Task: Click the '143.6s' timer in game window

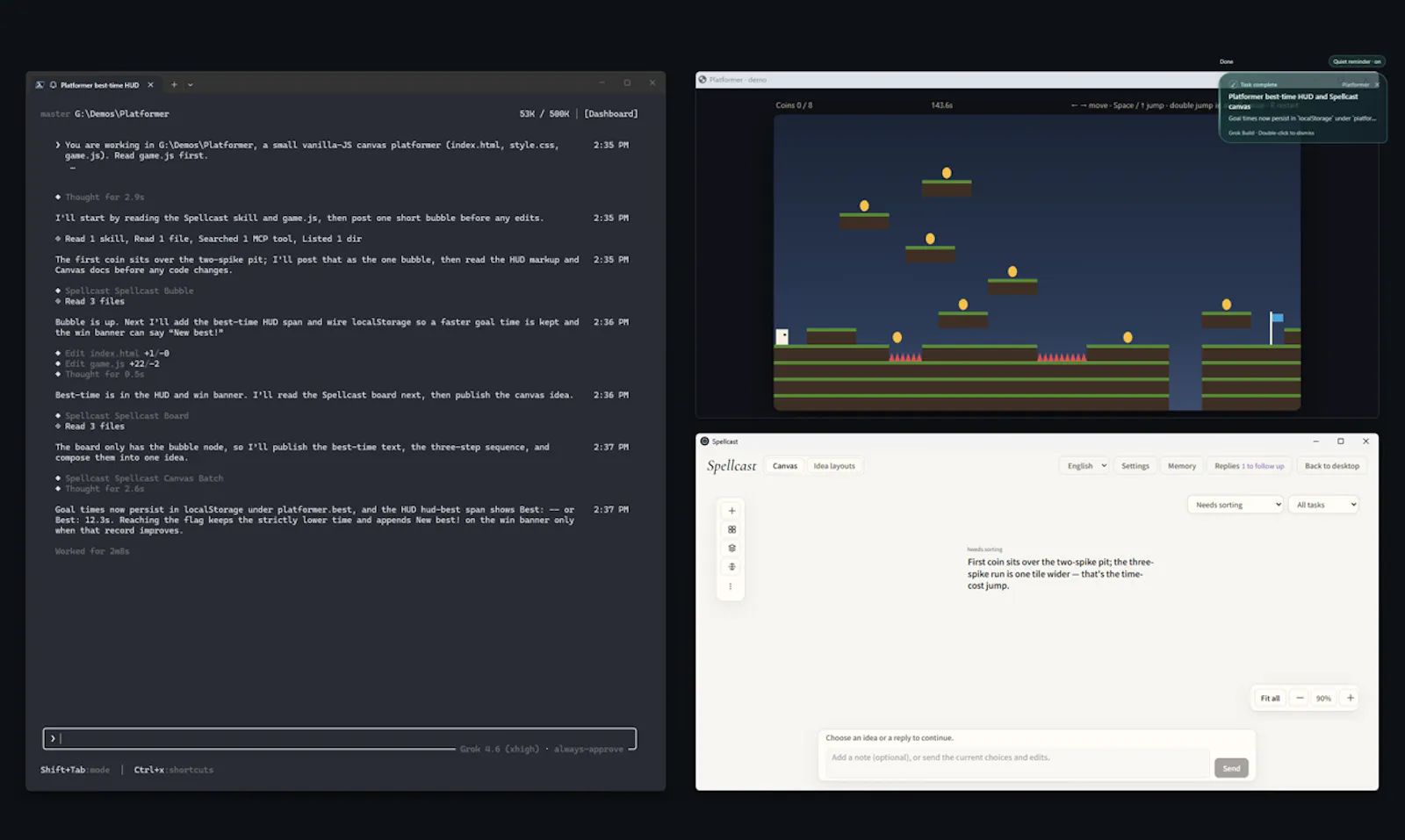Action: click(941, 105)
